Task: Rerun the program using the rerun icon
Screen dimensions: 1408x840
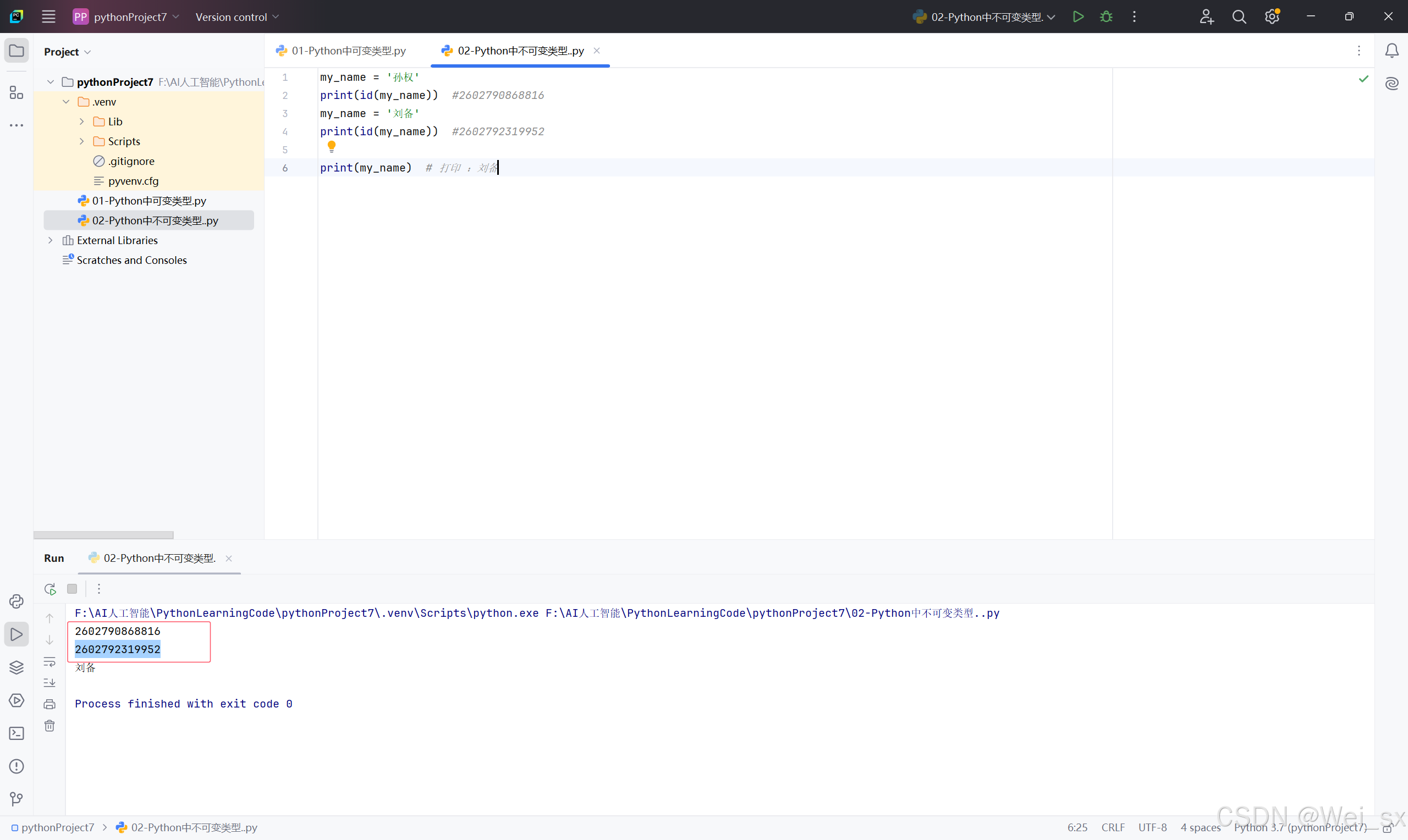Action: point(50,589)
